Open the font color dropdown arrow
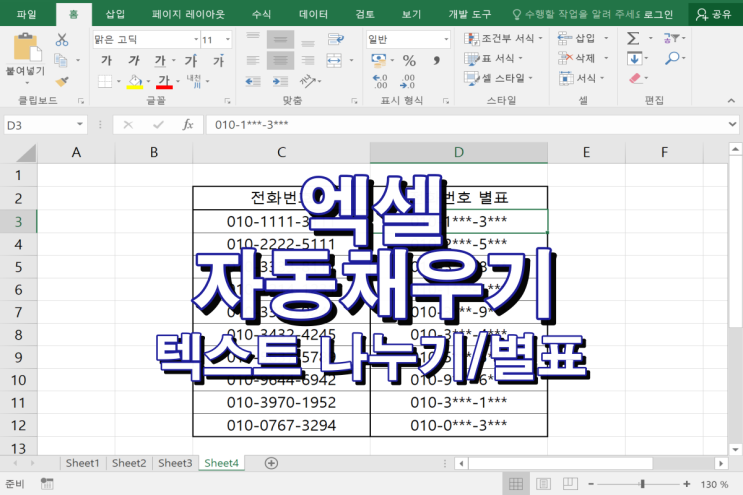This screenshot has width=743, height=495. pos(178,81)
